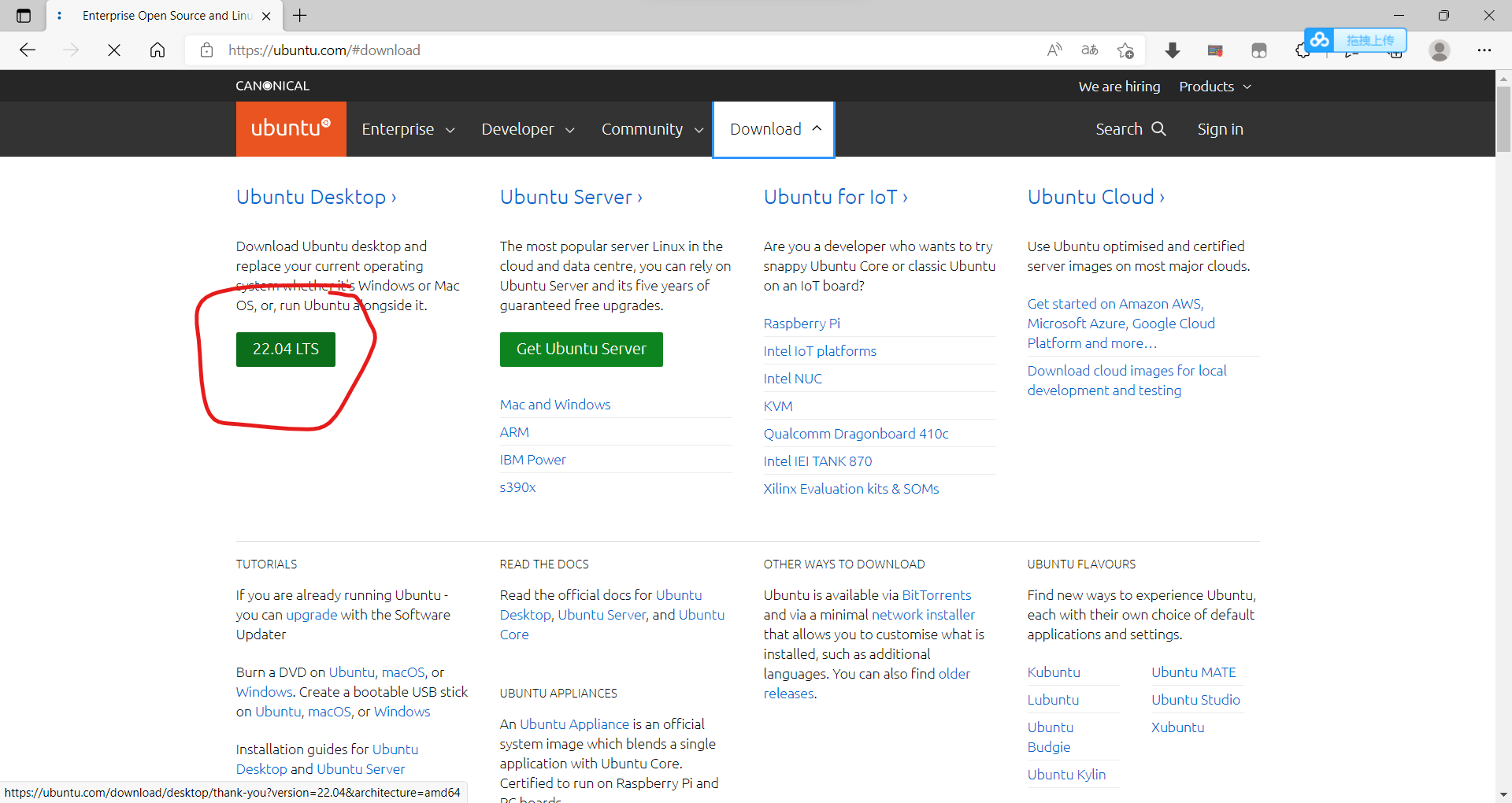Click the page vertical scrollbar thumb
Screen dimensions: 1512x803
tap(1503, 118)
